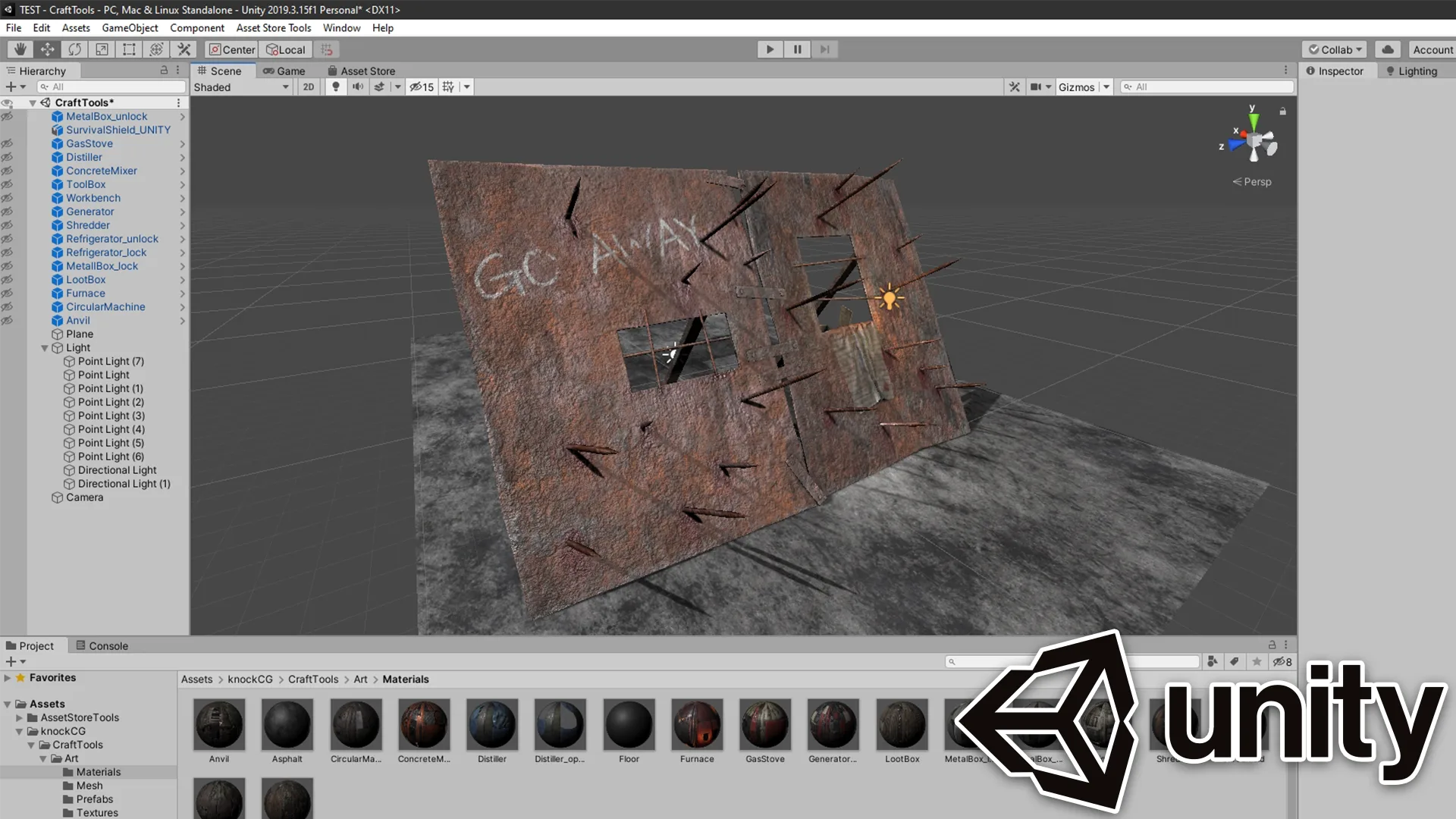Viewport: 1456px width, 819px height.
Task: Search by label in Project panel
Action: (1235, 661)
